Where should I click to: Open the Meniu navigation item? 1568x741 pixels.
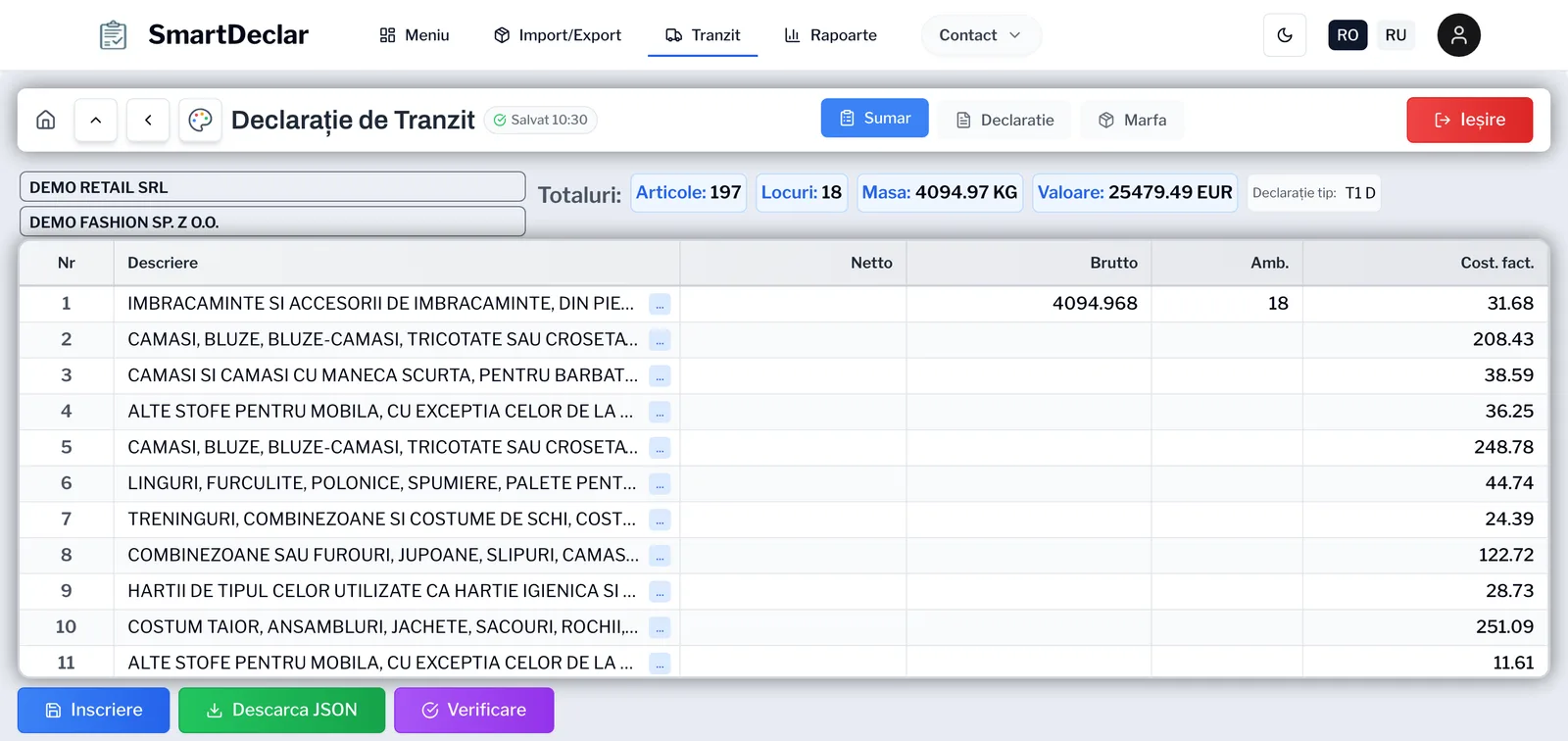(415, 35)
